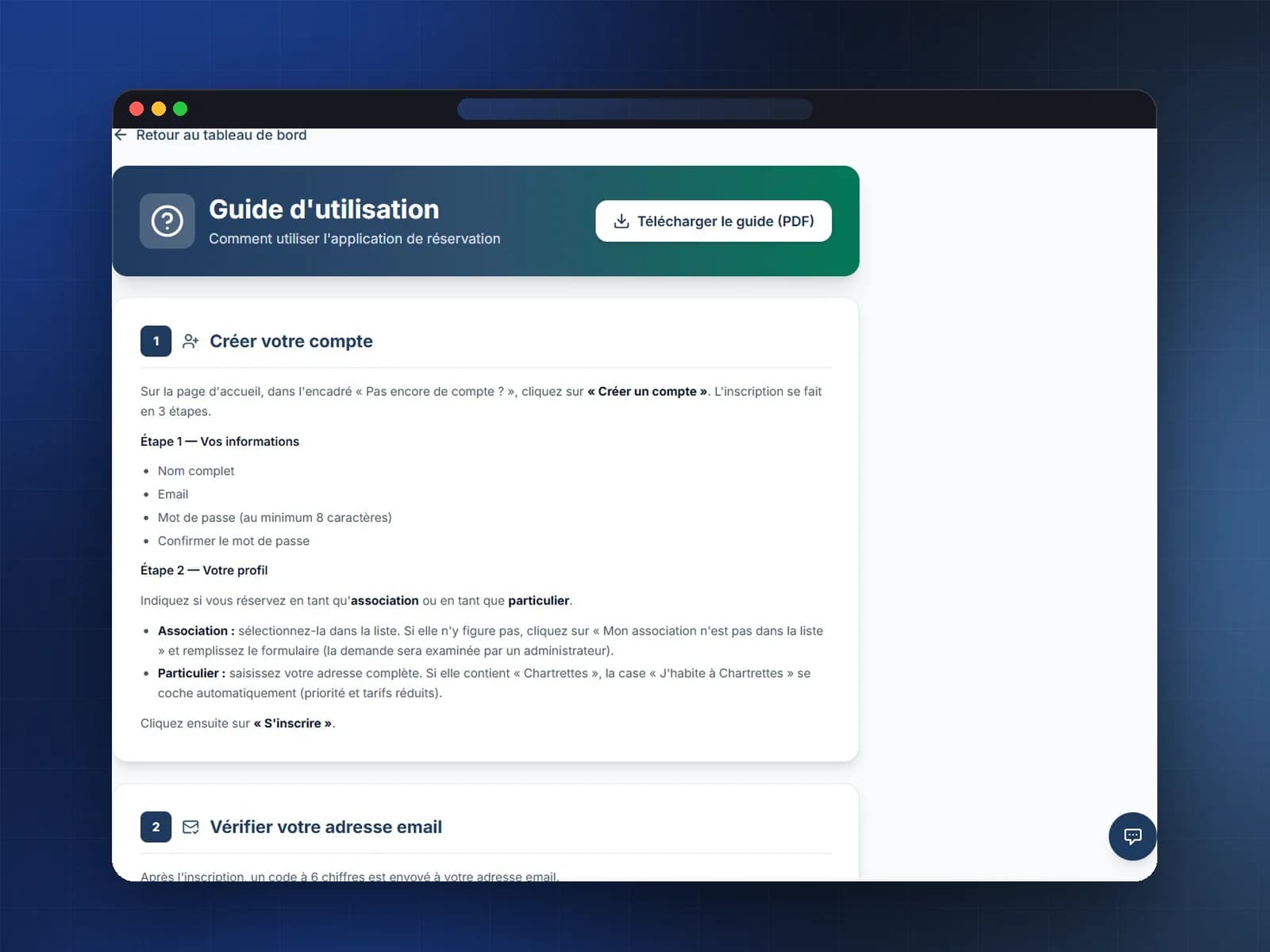Click the Créer votre compte heading
This screenshot has height=952, width=1270.
point(291,341)
